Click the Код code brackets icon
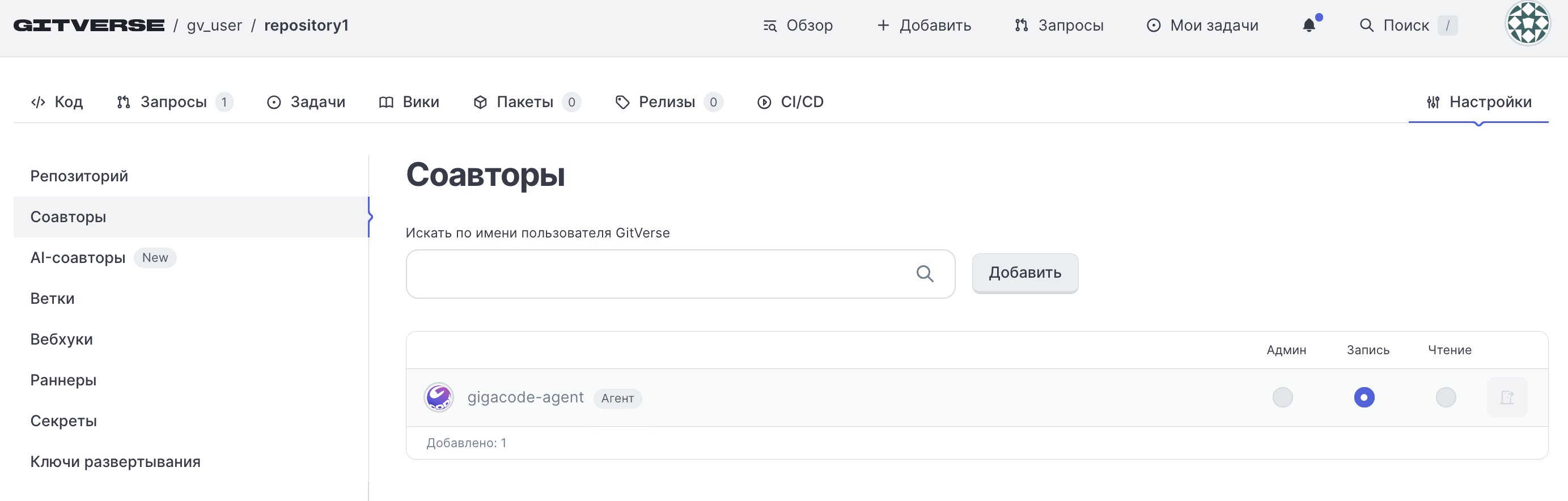 click(x=39, y=102)
